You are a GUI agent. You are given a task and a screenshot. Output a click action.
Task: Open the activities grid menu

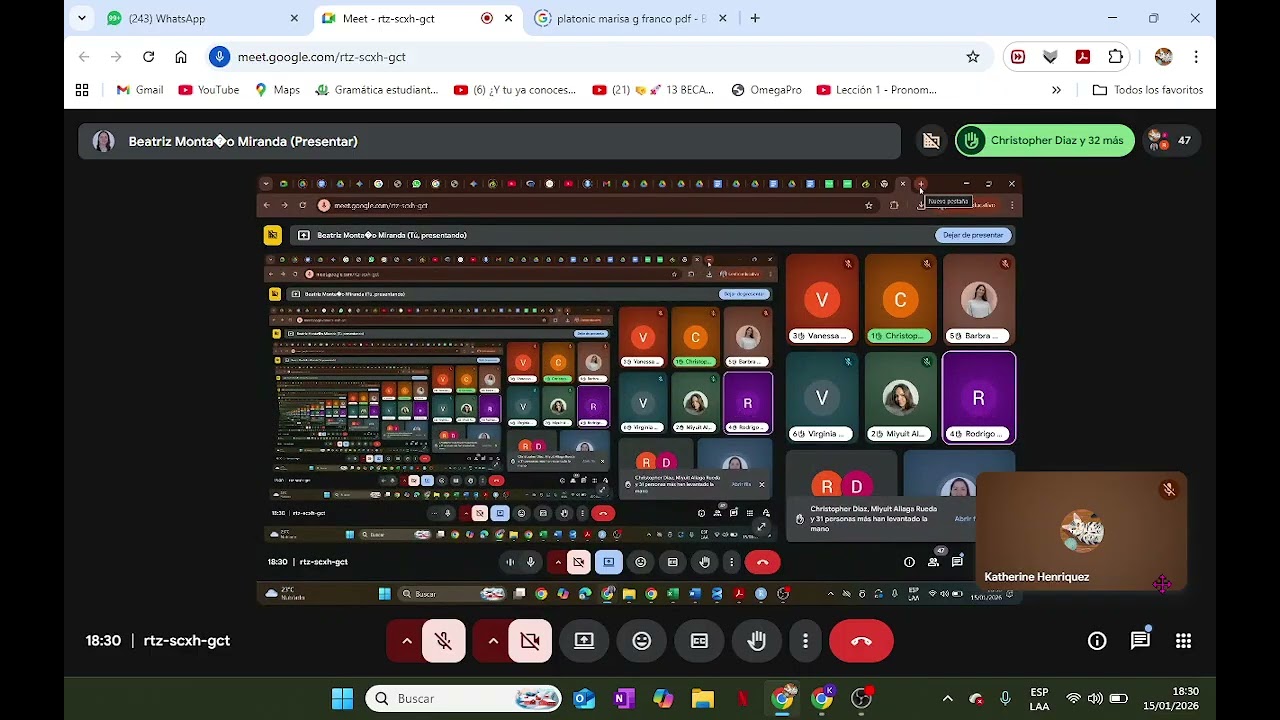point(1183,641)
